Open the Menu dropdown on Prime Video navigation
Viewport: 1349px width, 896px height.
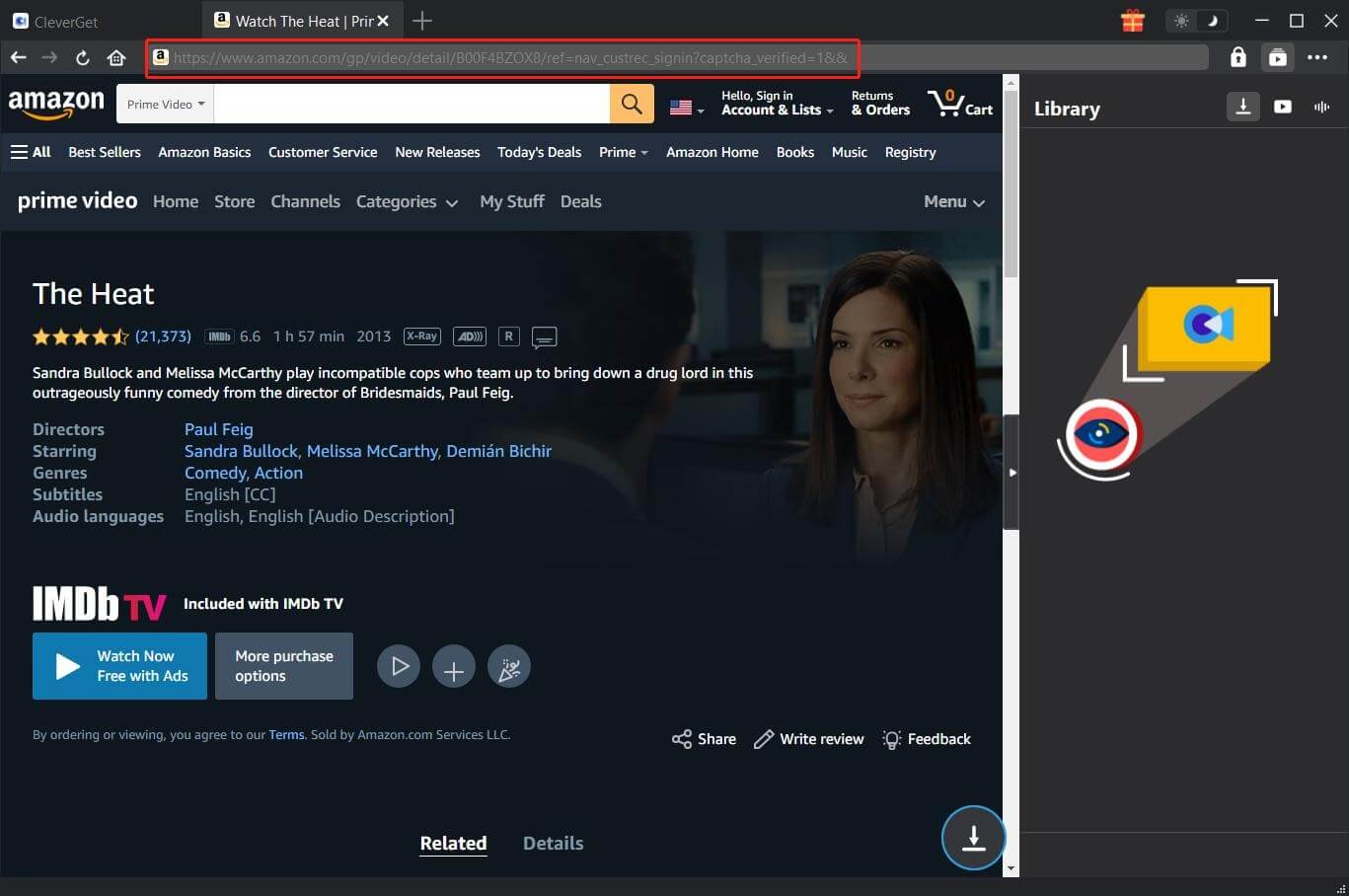coord(953,201)
